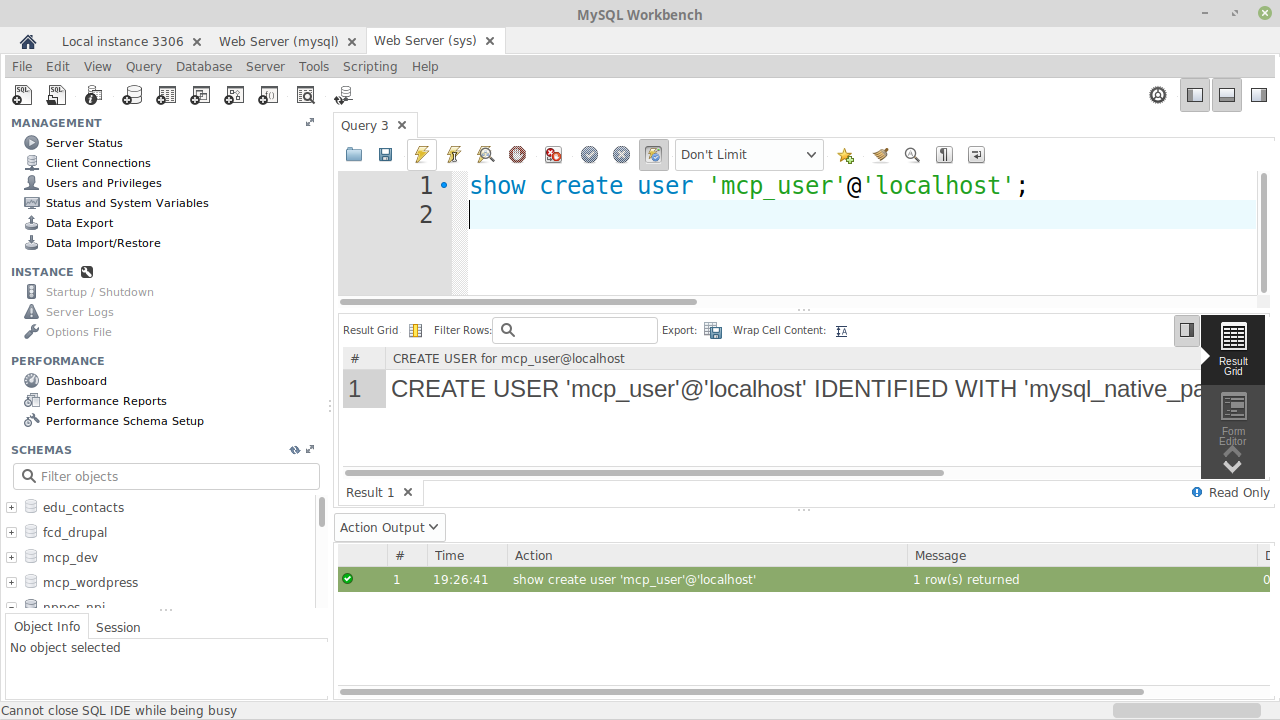
Task: Save the SQL script with the save icon
Action: pos(385,155)
